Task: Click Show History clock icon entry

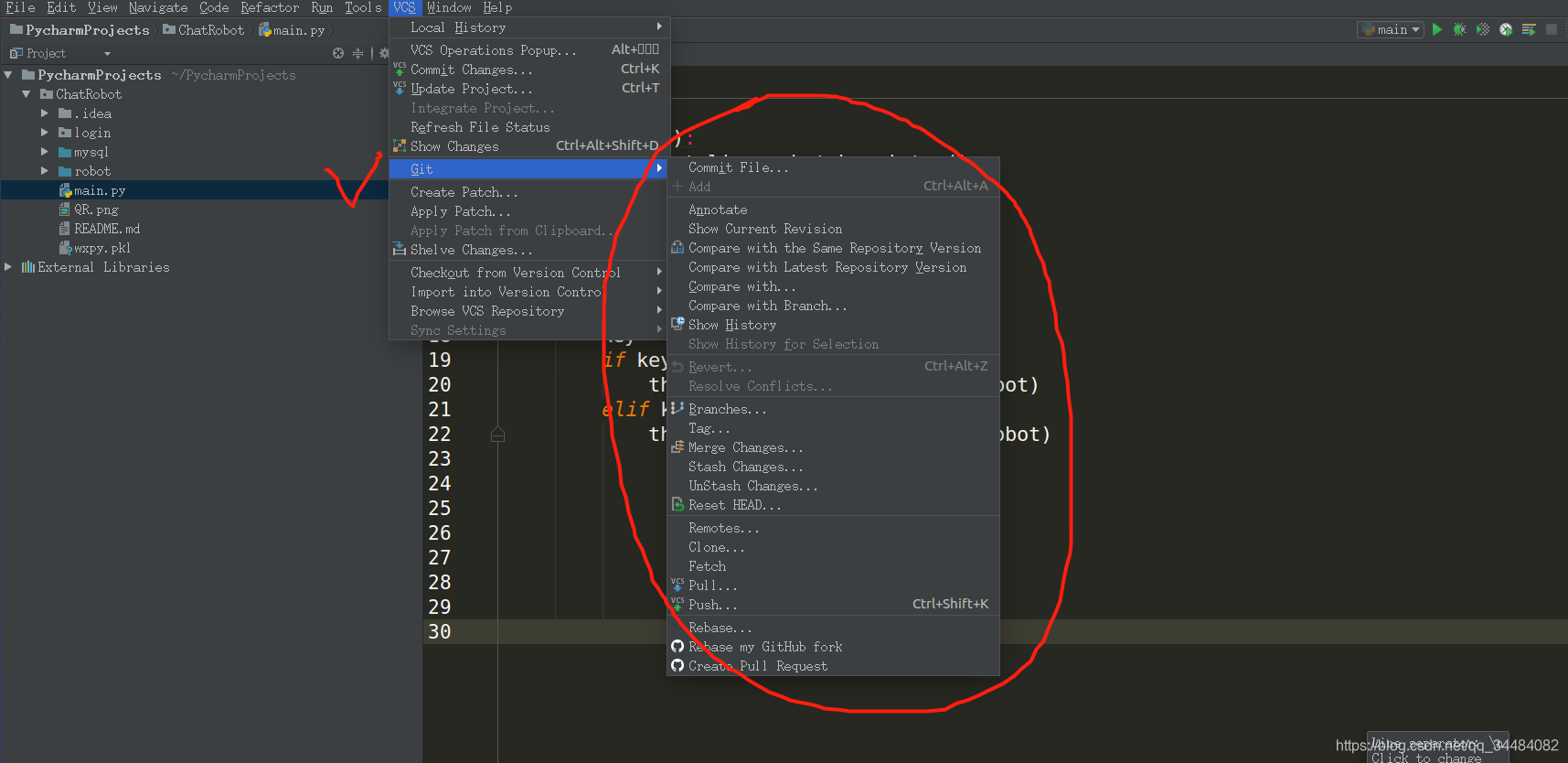Action: (677, 325)
